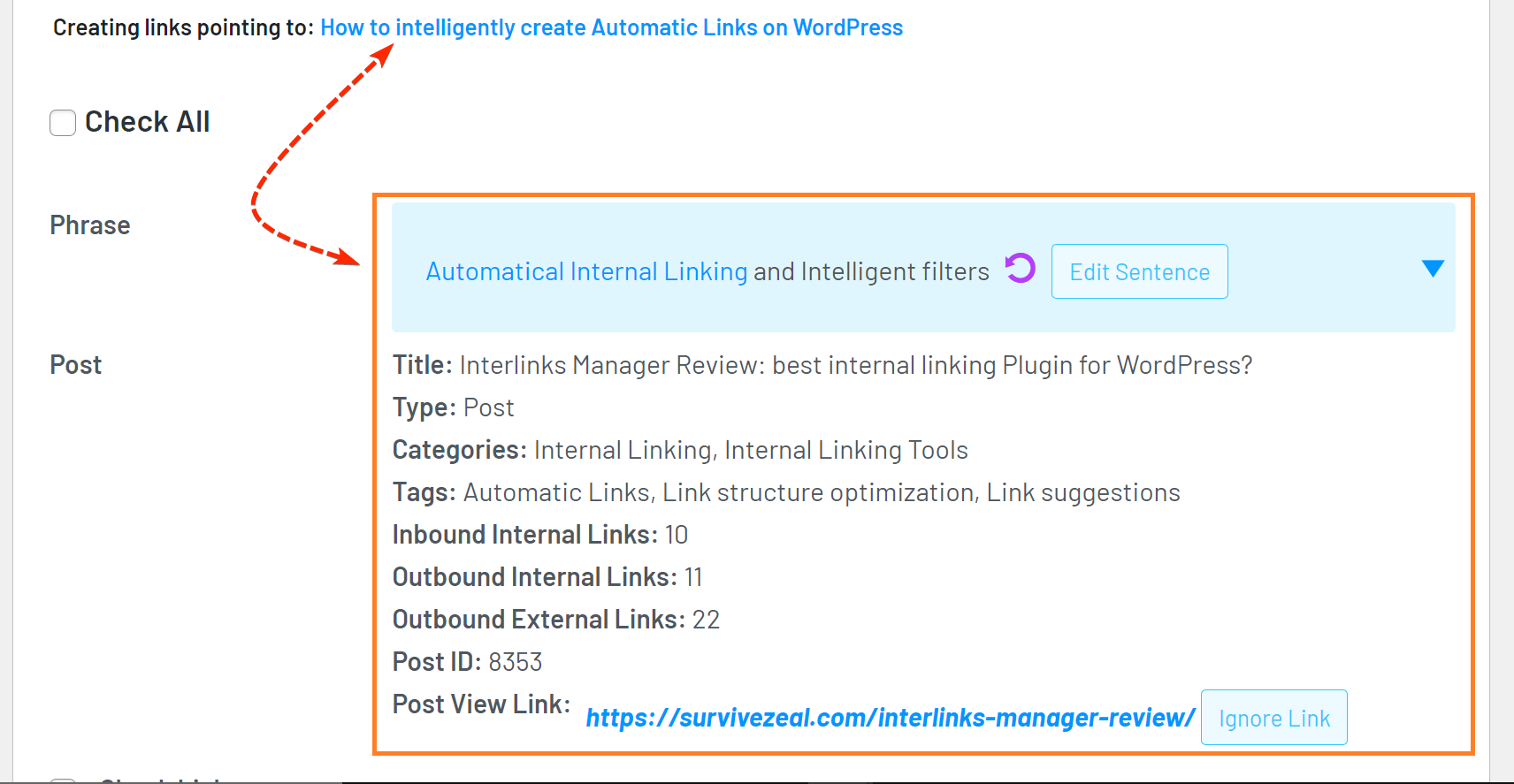Reload the Automatical Internal Linking sentence suggestion
Screen dimensions: 1514x784
click(1019, 269)
